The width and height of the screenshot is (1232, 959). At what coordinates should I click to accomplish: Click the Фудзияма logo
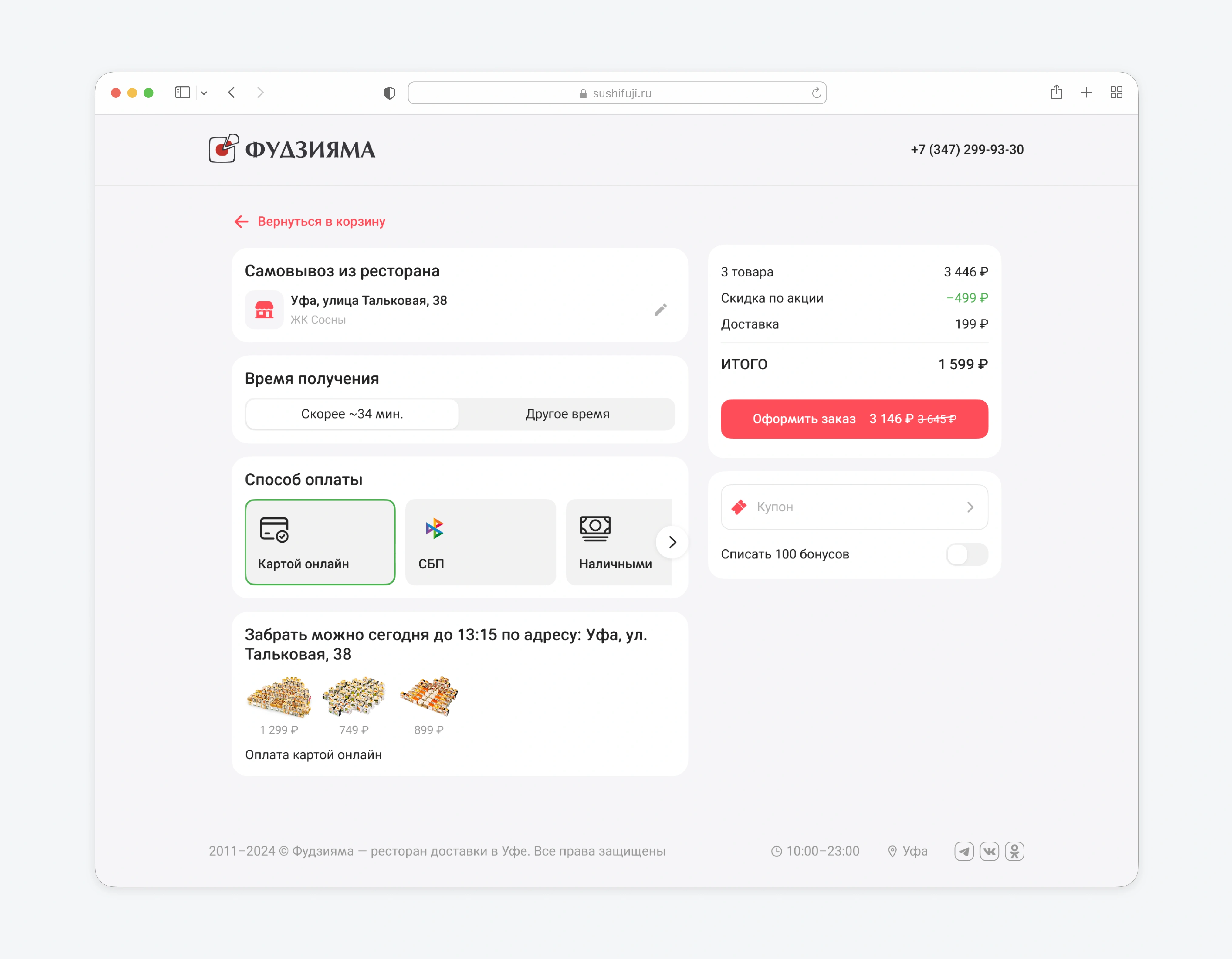click(292, 149)
